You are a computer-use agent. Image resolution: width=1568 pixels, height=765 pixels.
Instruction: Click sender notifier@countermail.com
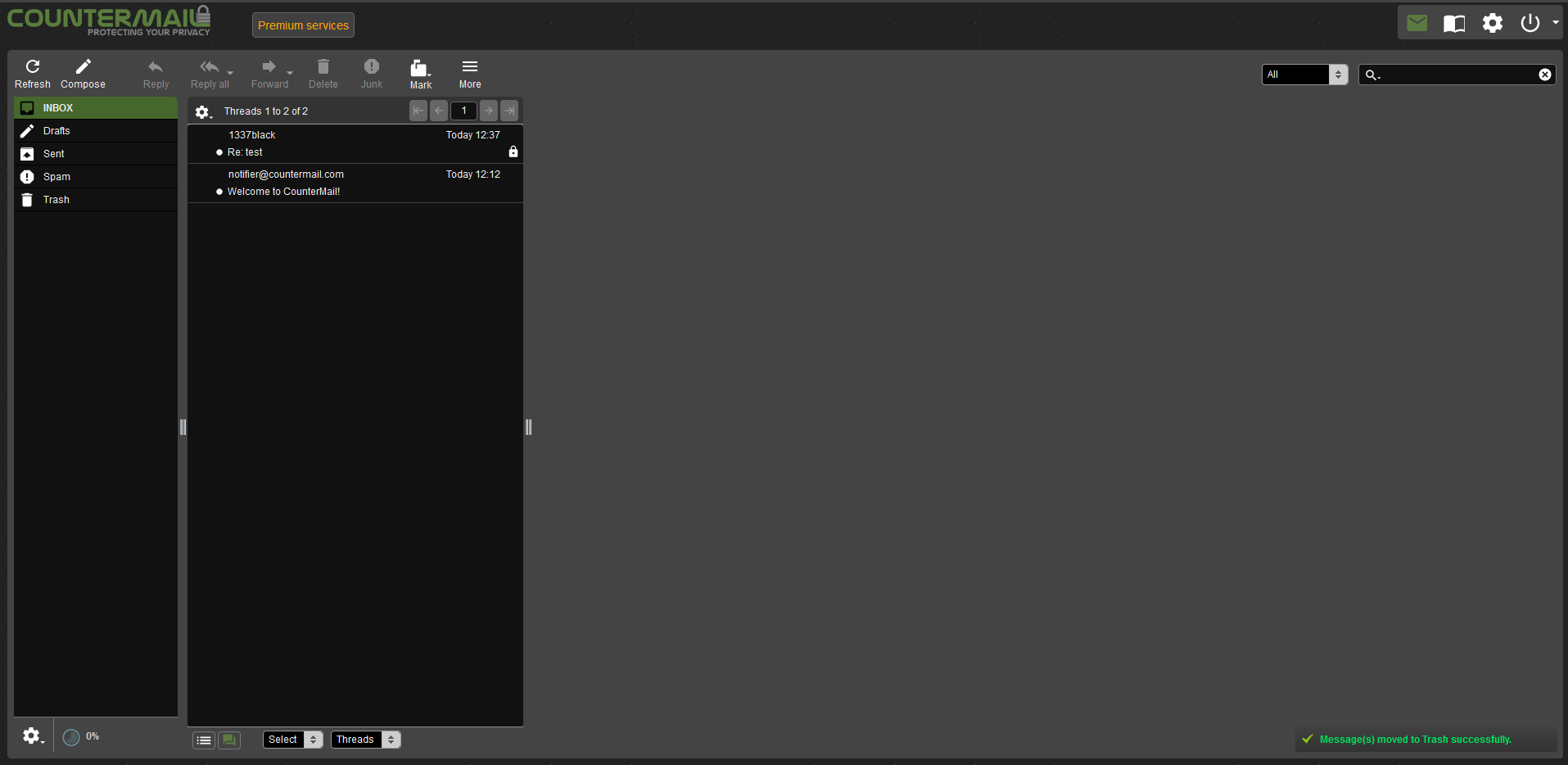[x=286, y=174]
